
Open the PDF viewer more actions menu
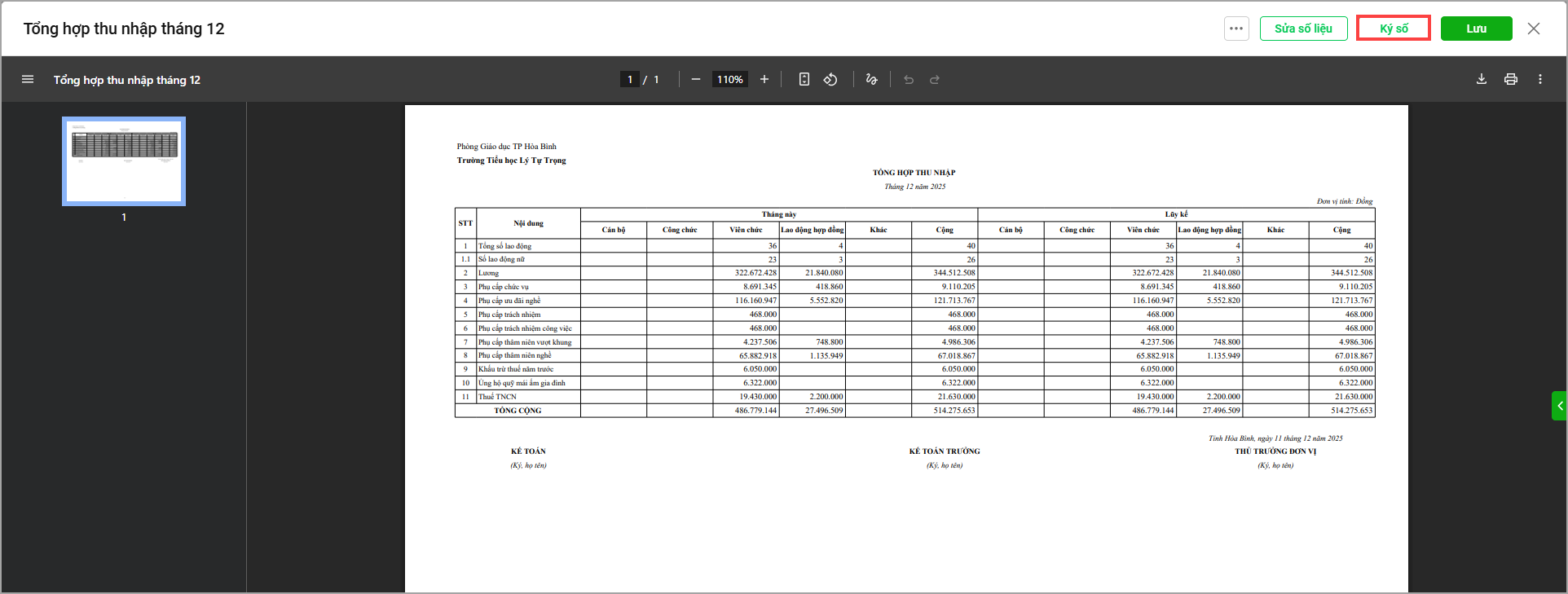tap(1540, 79)
